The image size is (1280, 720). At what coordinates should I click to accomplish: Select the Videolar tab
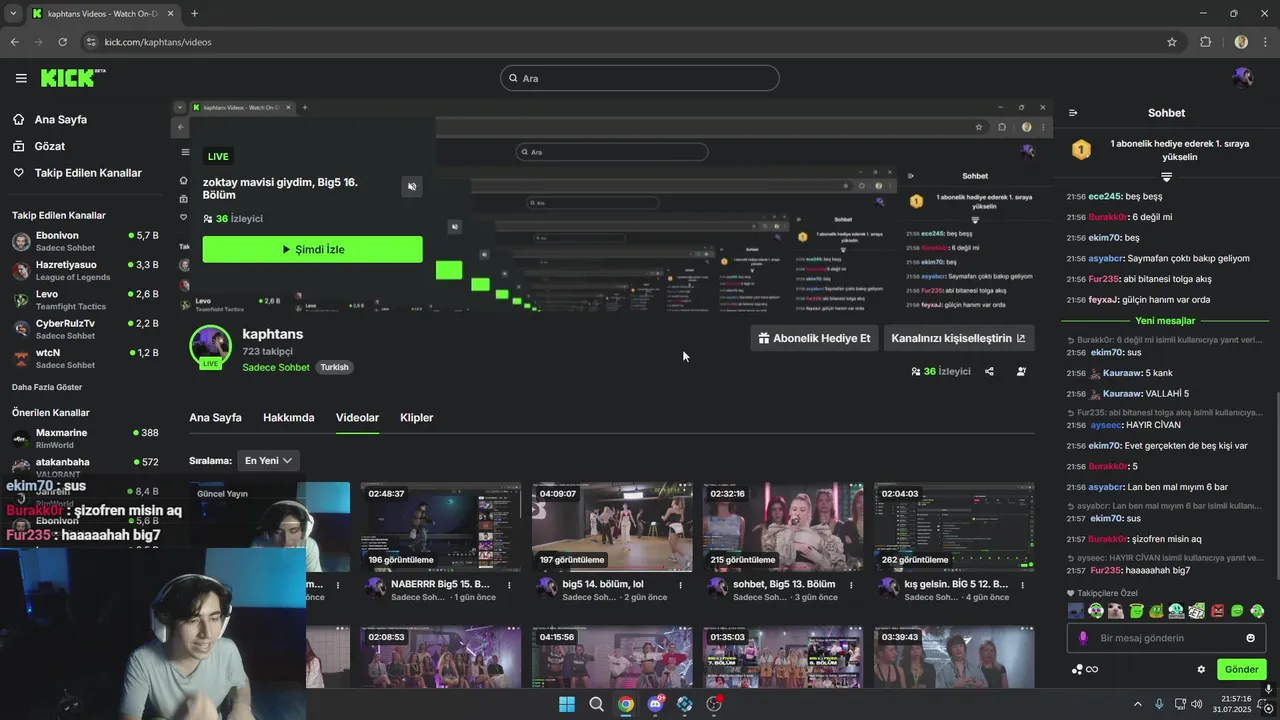tap(357, 418)
